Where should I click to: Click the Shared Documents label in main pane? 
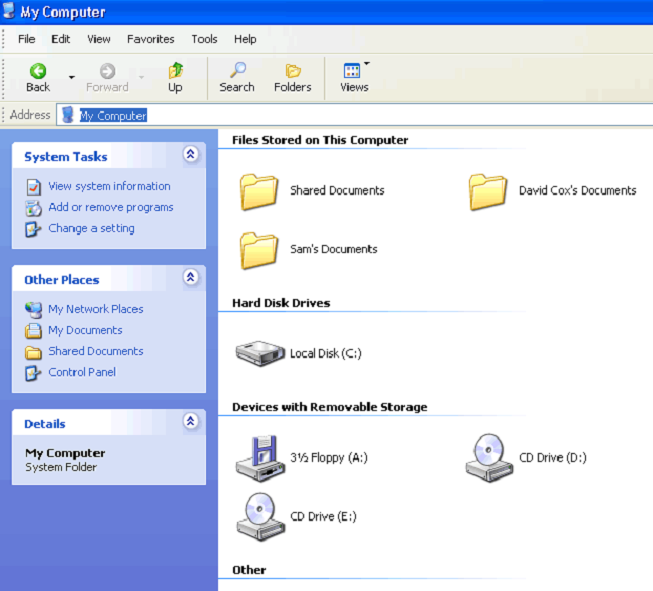coord(337,191)
